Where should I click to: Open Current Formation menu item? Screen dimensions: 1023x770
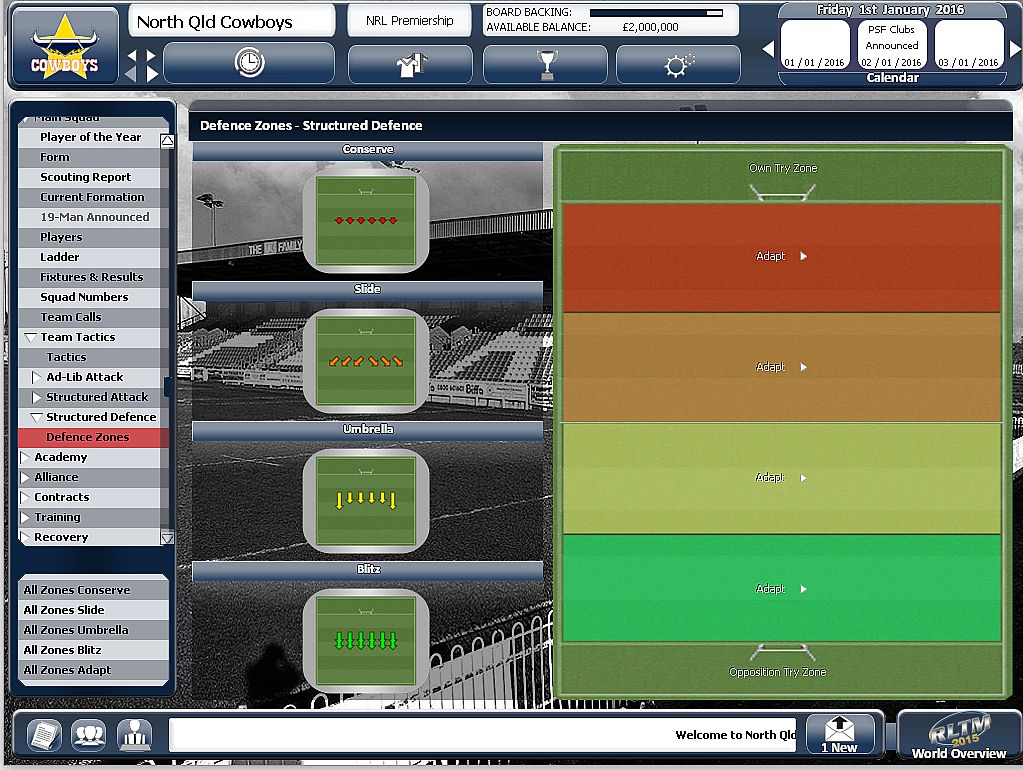90,197
